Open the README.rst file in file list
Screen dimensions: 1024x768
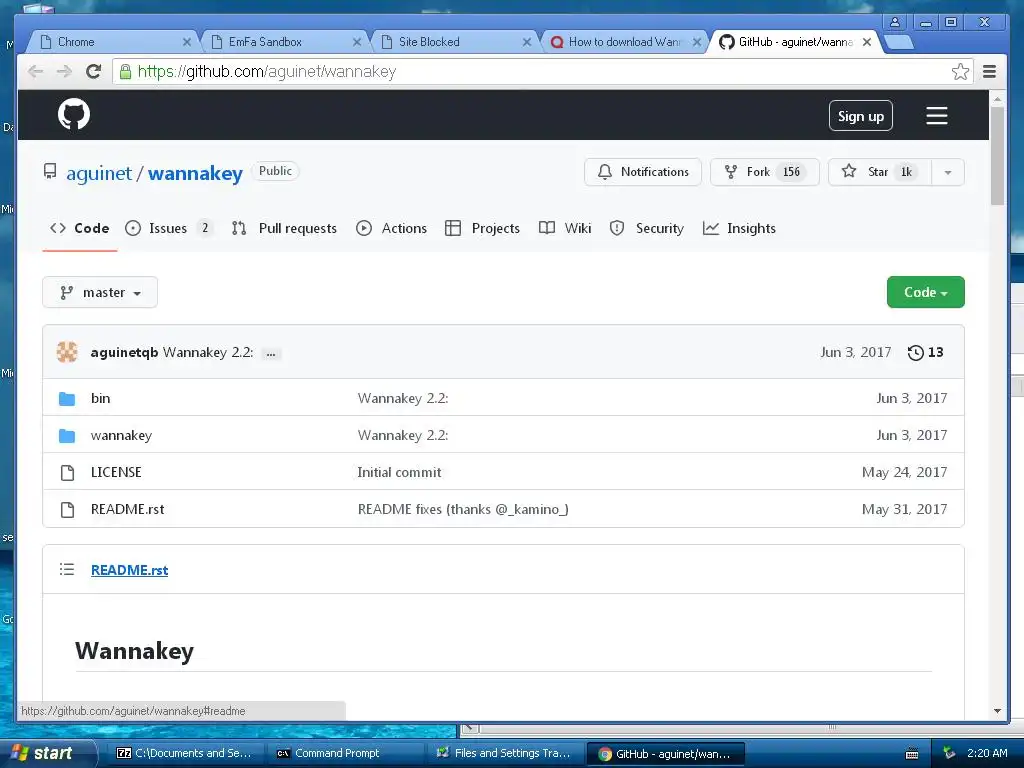coord(127,509)
